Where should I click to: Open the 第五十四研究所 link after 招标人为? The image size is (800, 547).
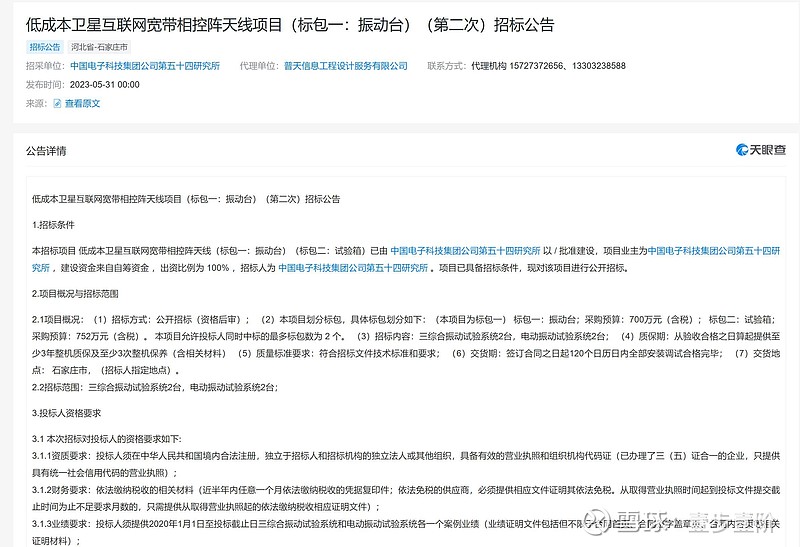(x=353, y=268)
